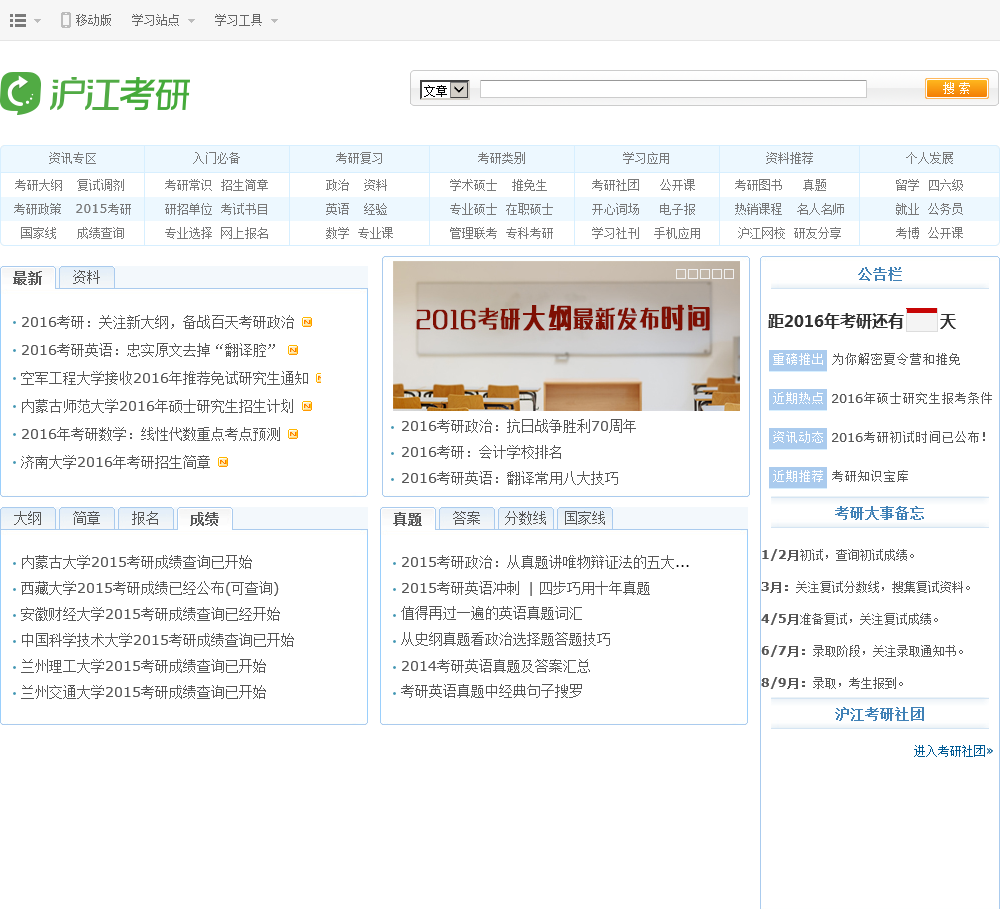The width and height of the screenshot is (1000, 909).
Task: Click the mobile phone icon for 移动版
Action: 66,20
